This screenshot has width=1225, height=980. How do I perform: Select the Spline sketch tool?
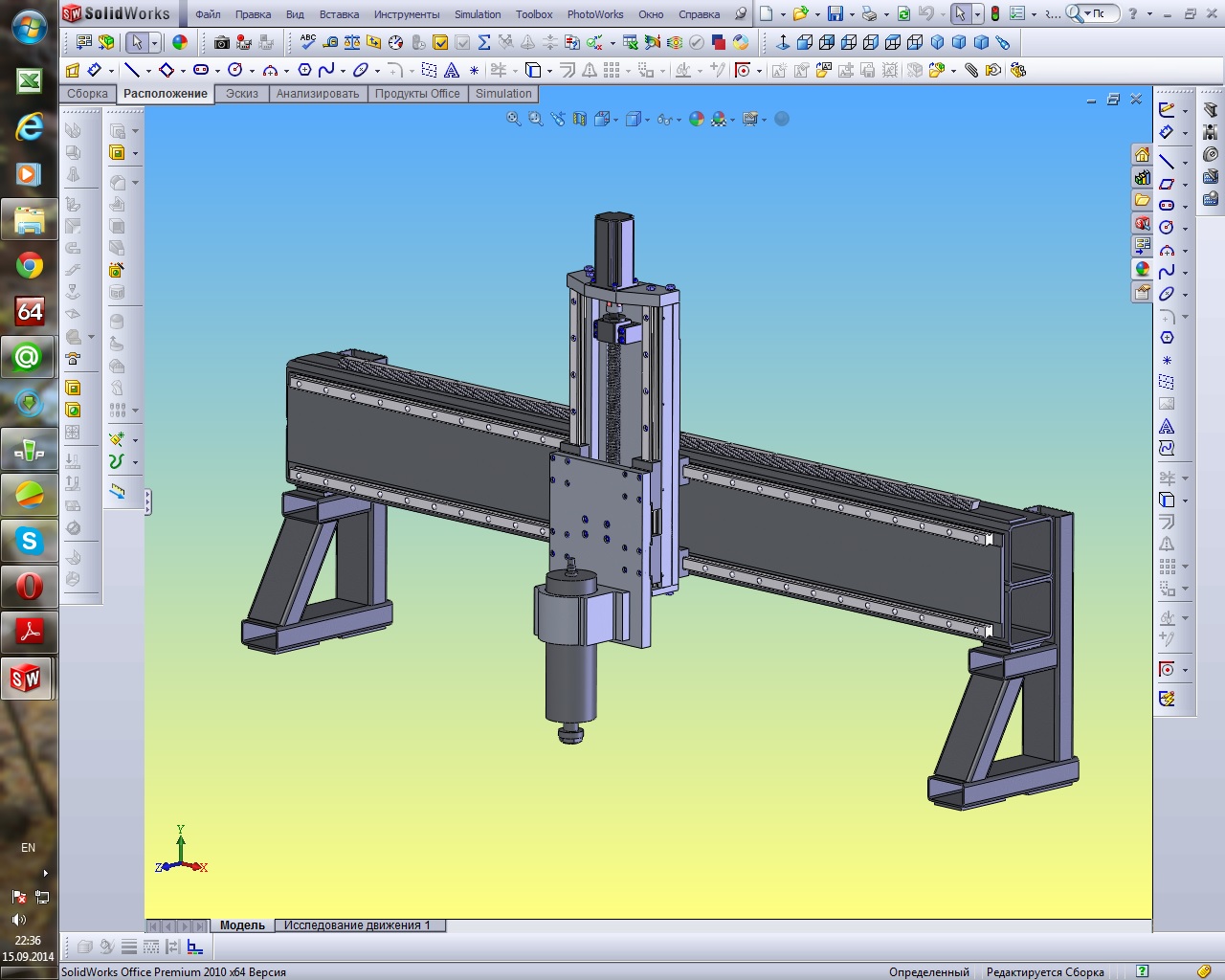(326, 70)
